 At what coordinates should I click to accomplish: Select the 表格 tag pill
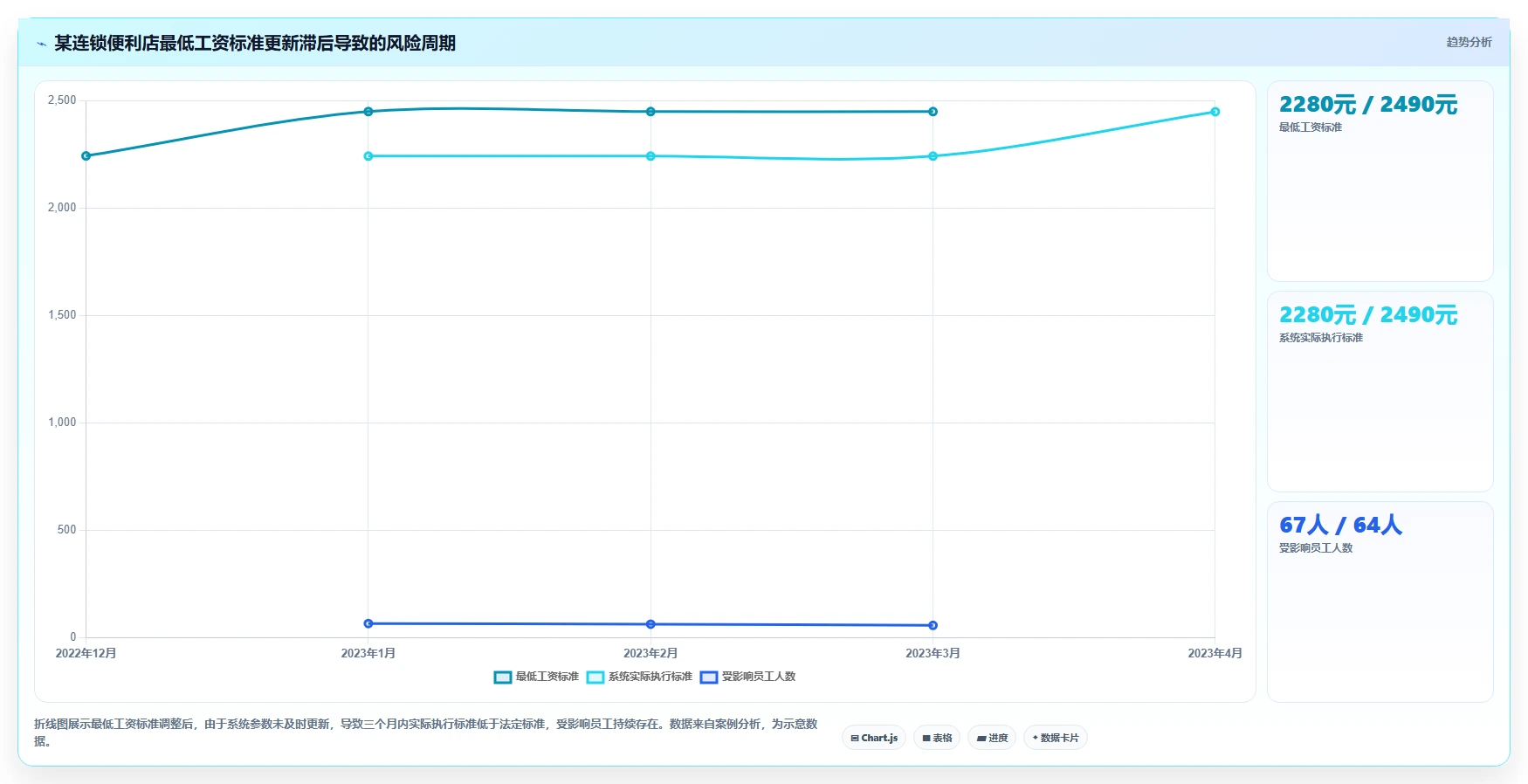[937, 738]
